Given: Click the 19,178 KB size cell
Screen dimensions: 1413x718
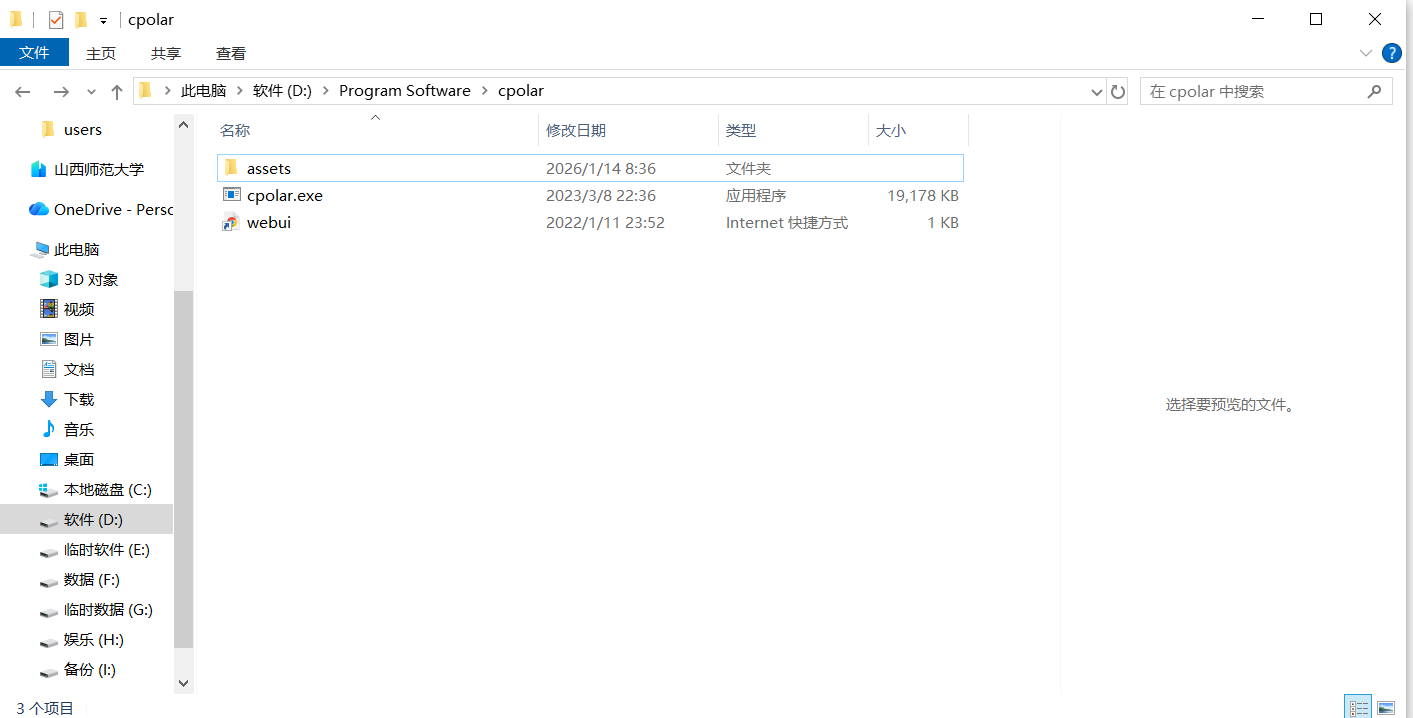Looking at the screenshot, I should [923, 195].
